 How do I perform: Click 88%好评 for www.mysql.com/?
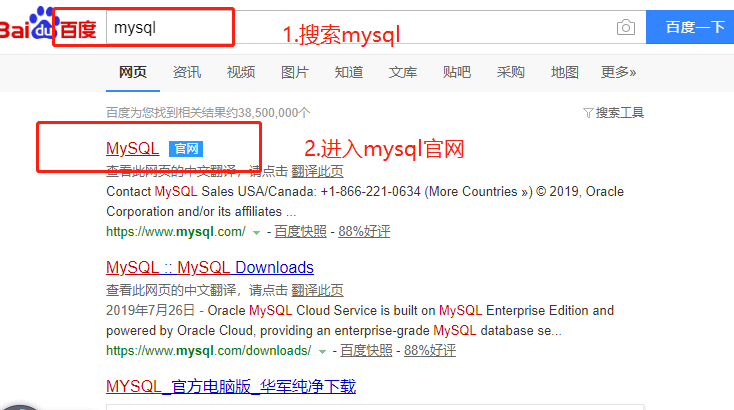point(364,232)
